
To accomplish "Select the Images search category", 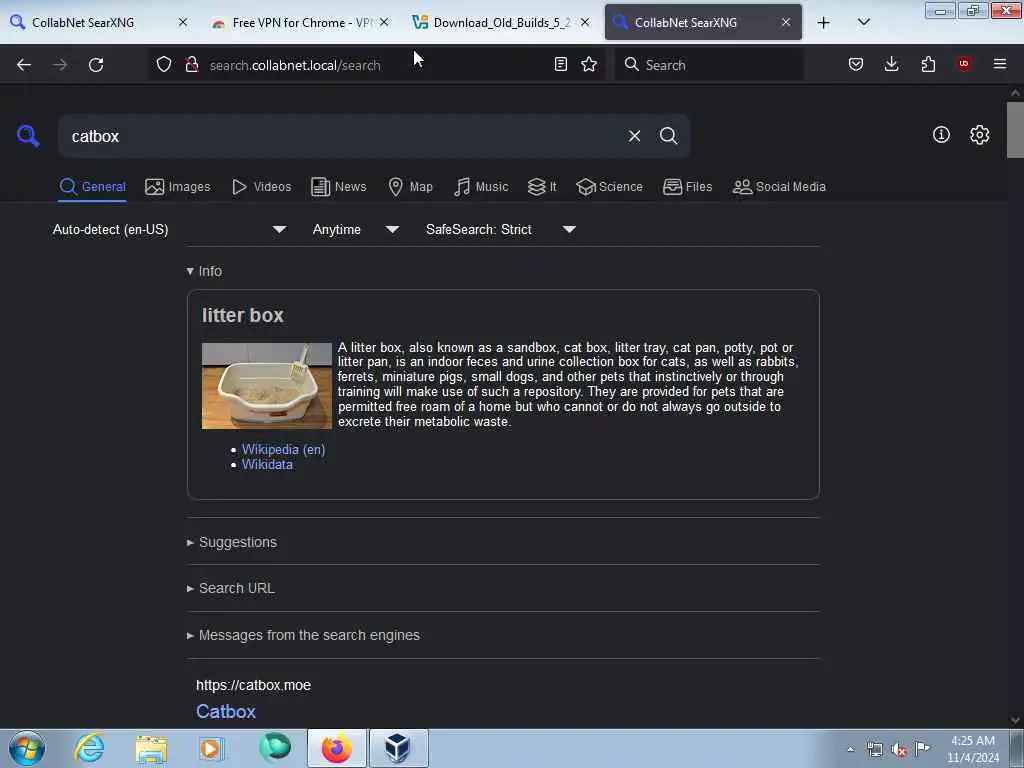I will (x=178, y=187).
